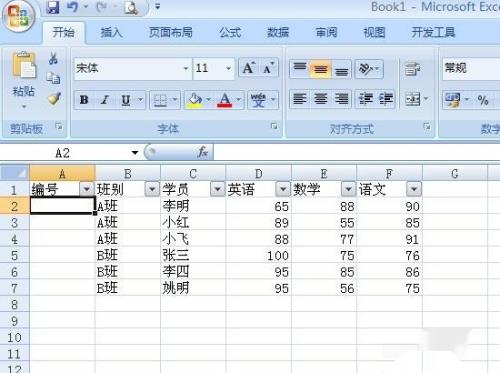Undo the last action
This screenshot has width=500, height=373.
73,7
